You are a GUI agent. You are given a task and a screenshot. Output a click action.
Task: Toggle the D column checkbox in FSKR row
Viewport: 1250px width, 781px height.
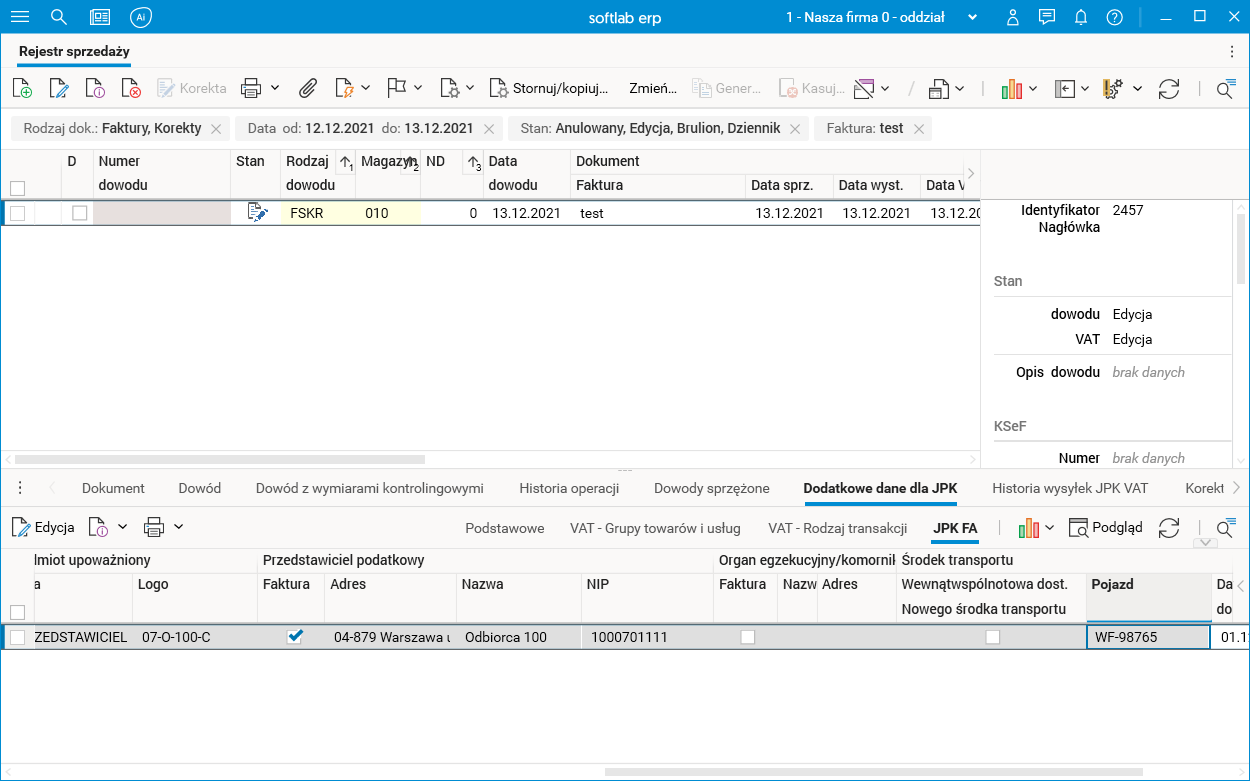point(79,213)
